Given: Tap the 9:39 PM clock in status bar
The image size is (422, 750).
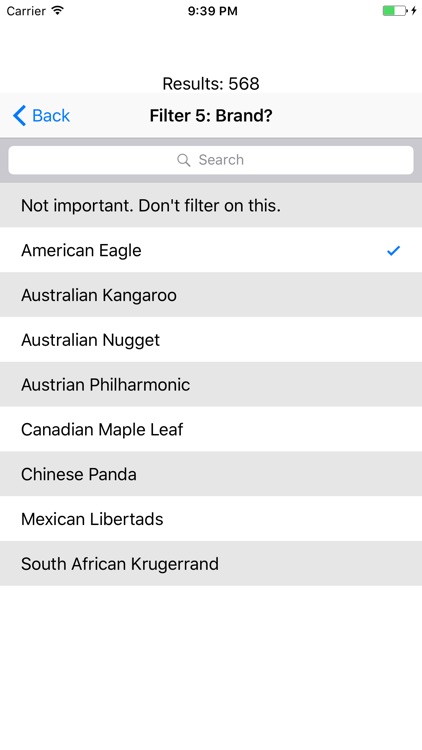Looking at the screenshot, I should pyautogui.click(x=212, y=11).
